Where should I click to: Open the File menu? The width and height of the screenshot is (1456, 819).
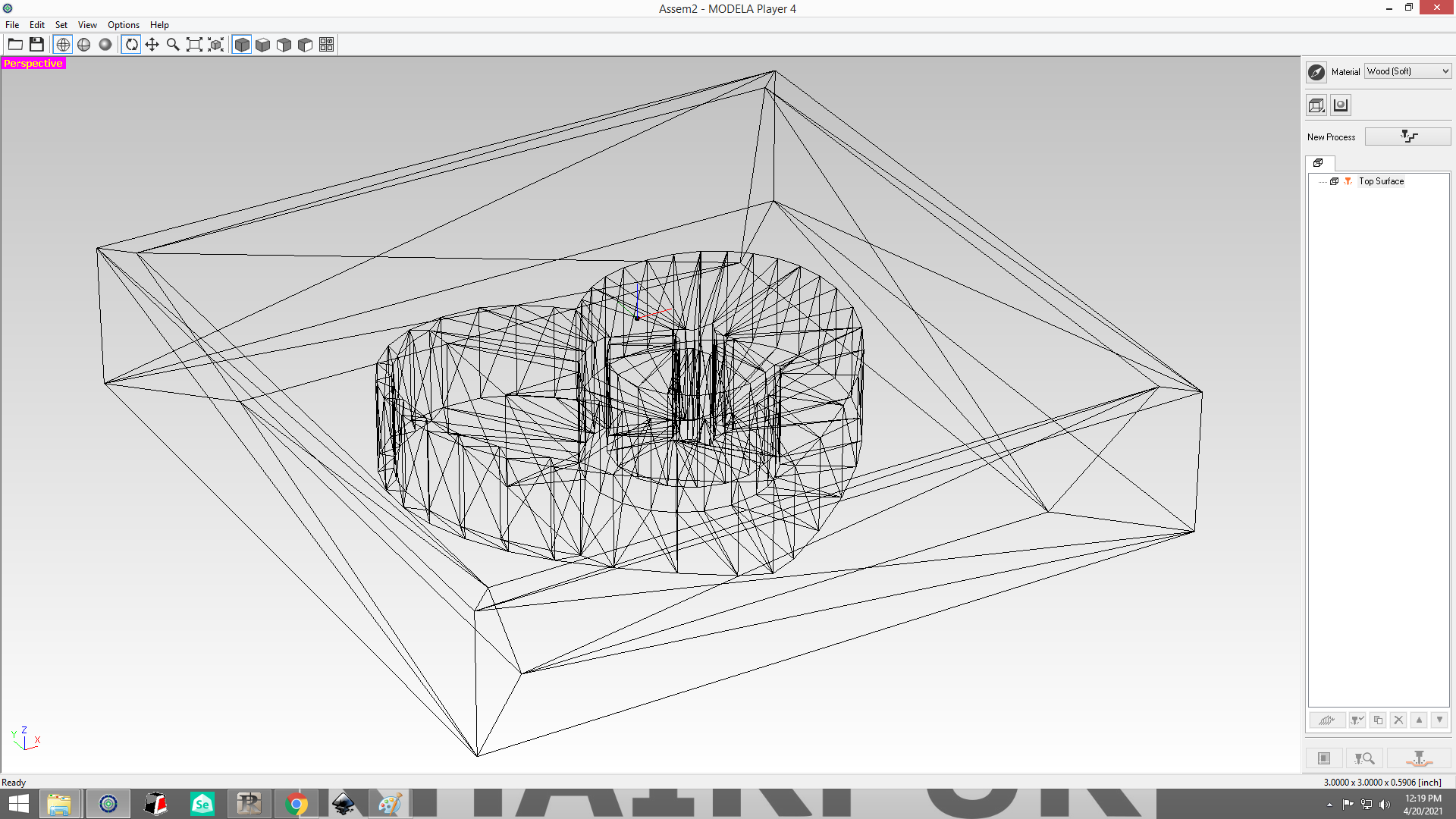(12, 25)
